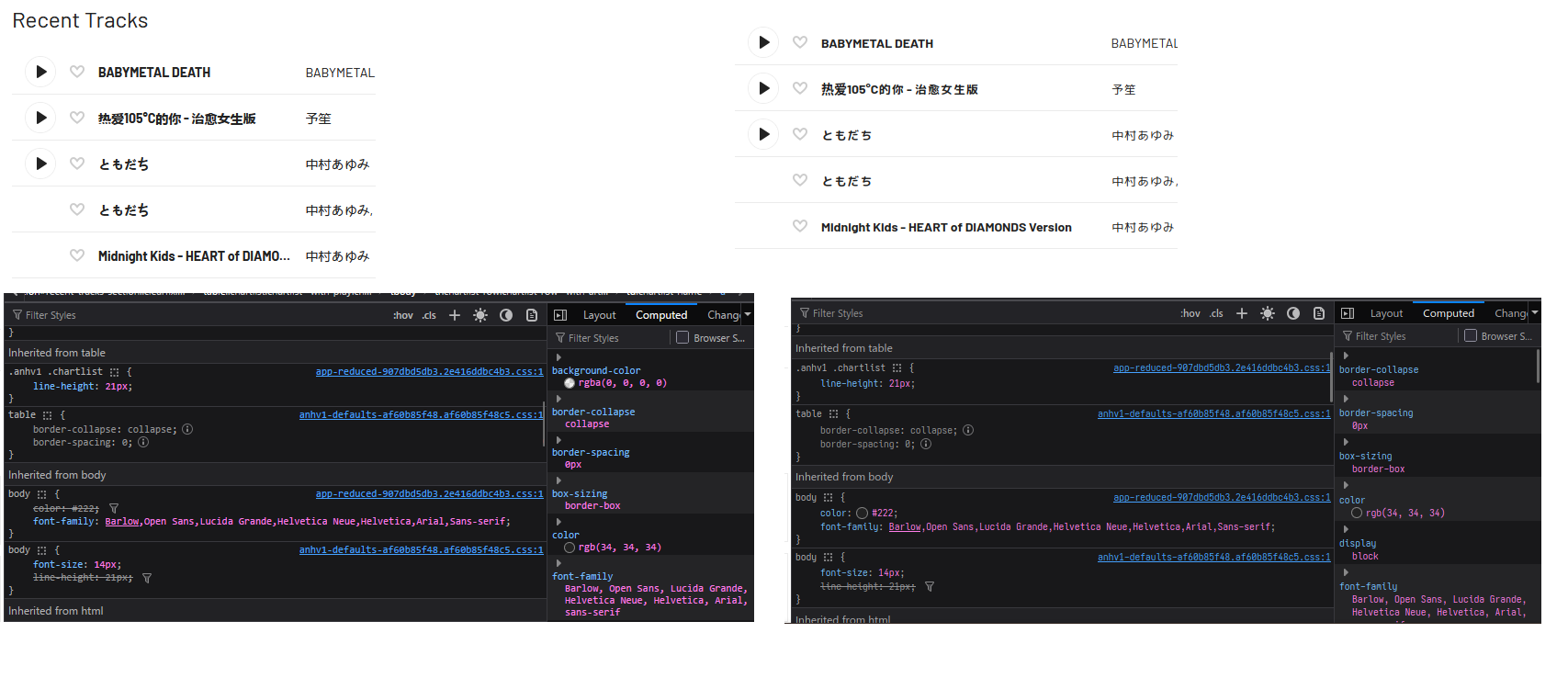Expand color computed property in right panel
This screenshot has height=678, width=1568.
[x=1346, y=485]
